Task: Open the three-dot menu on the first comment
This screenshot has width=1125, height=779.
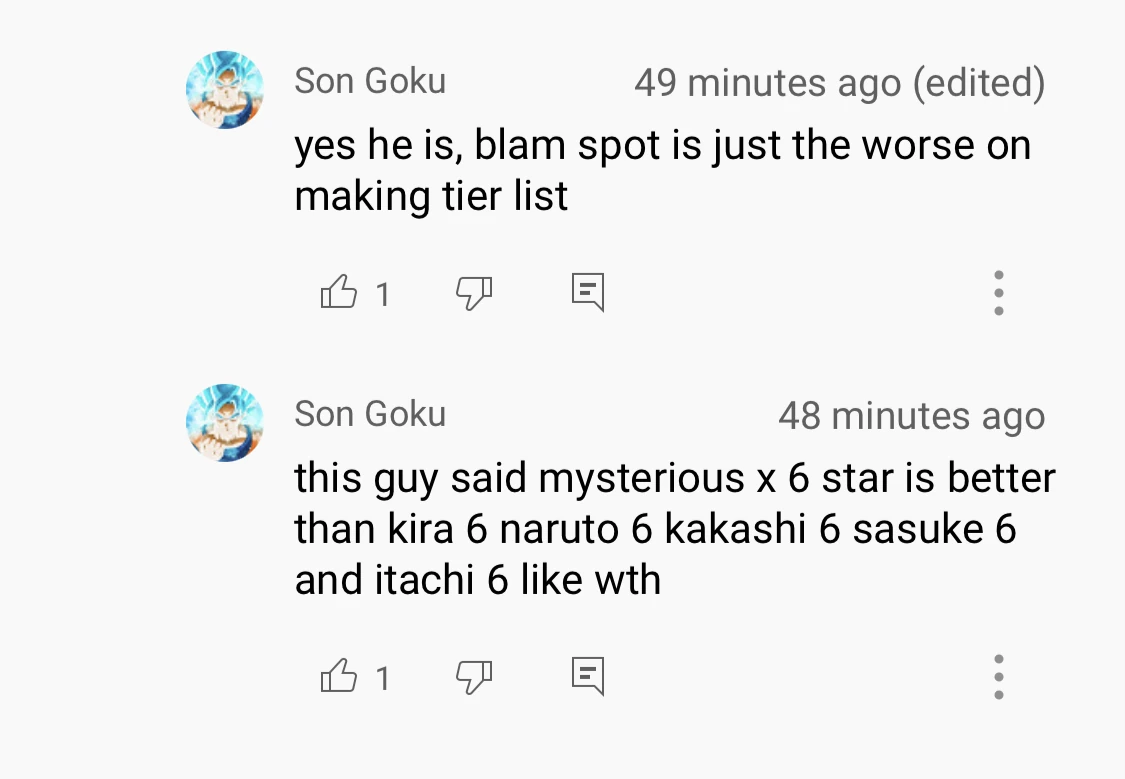Action: click(x=998, y=292)
